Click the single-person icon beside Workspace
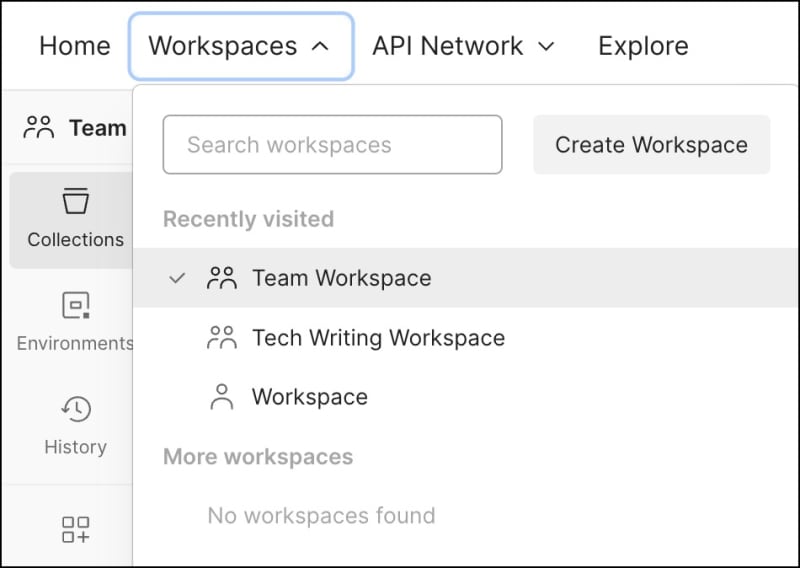 pos(221,397)
